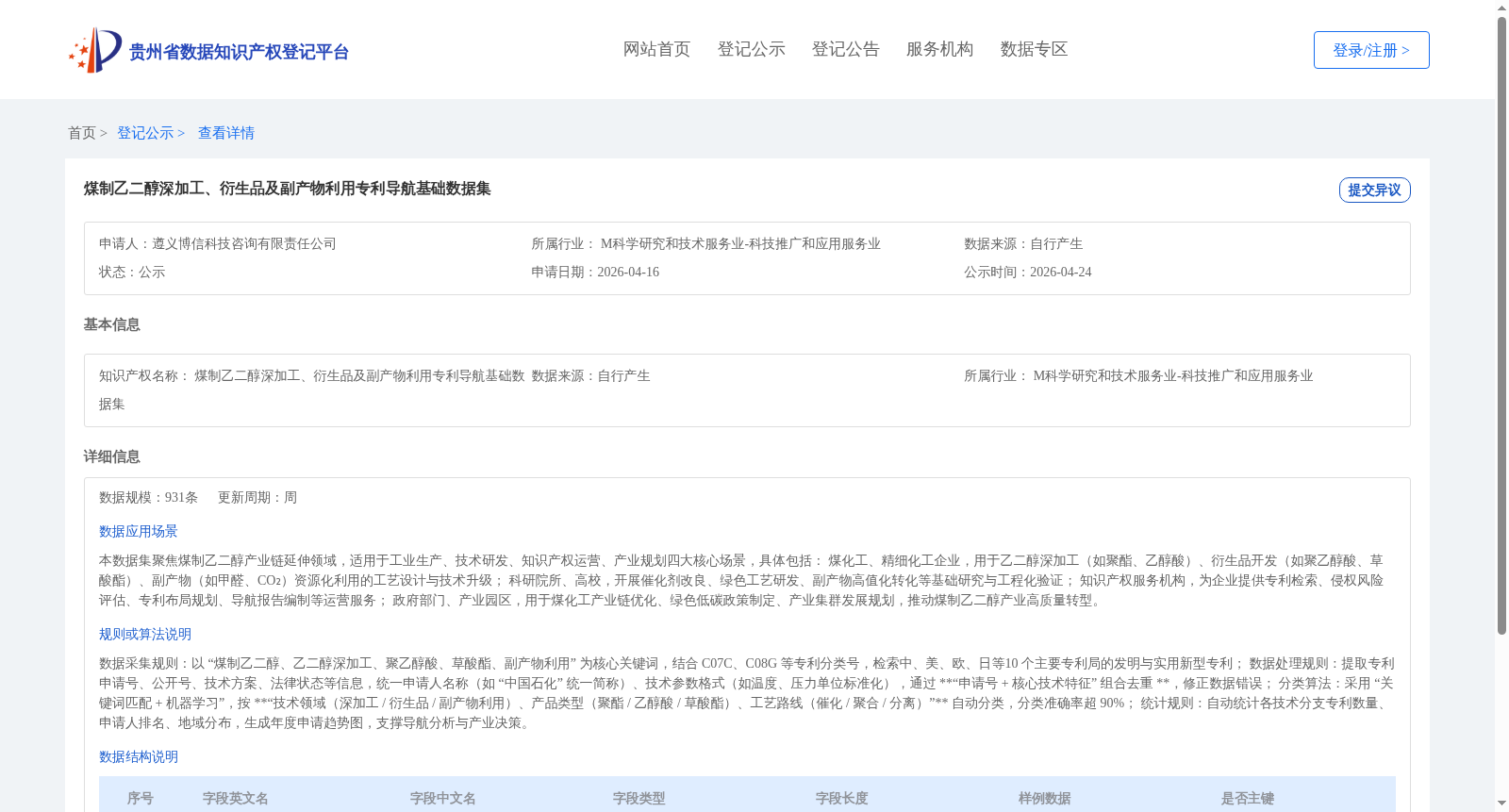Click the dataset title heading text
Viewport: 1509px width, 812px height.
click(x=288, y=189)
